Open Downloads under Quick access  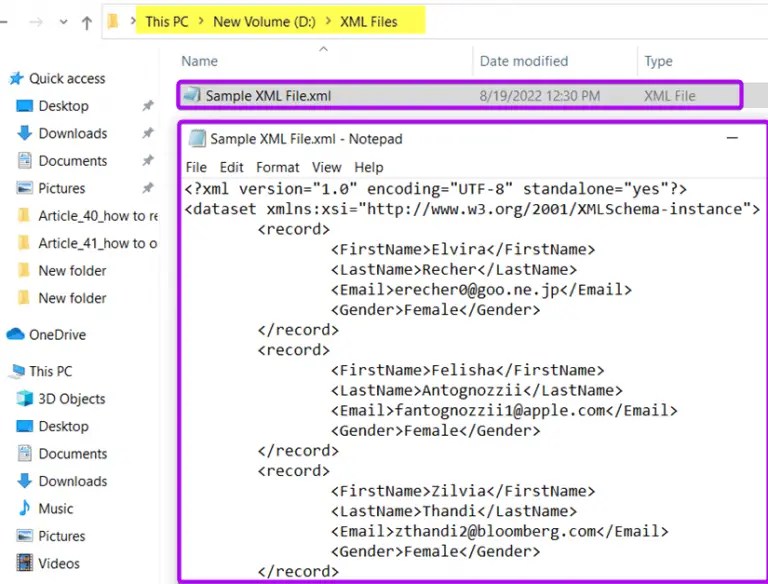pyautogui.click(x=72, y=133)
